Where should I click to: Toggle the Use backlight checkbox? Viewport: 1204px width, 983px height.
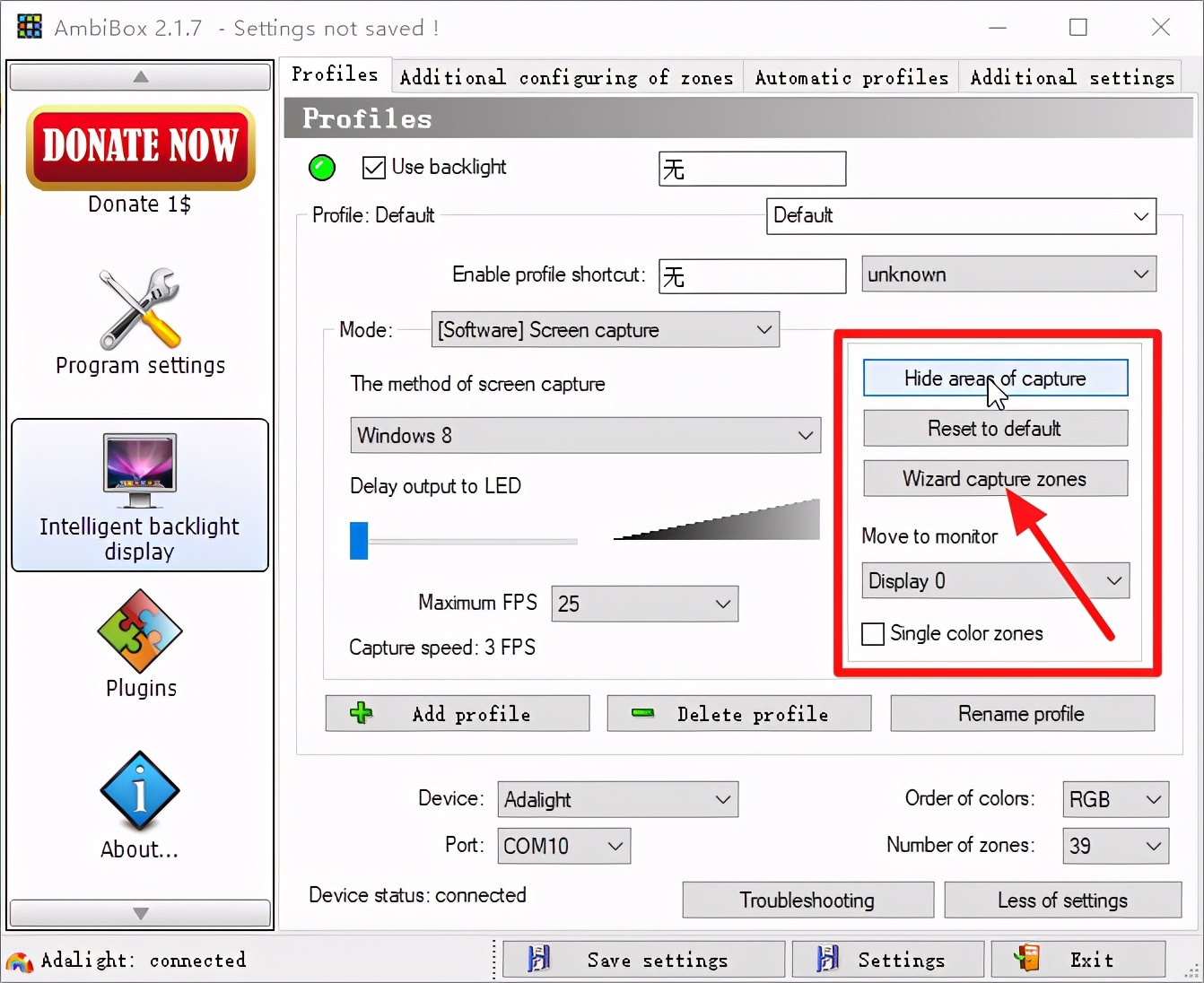(373, 168)
